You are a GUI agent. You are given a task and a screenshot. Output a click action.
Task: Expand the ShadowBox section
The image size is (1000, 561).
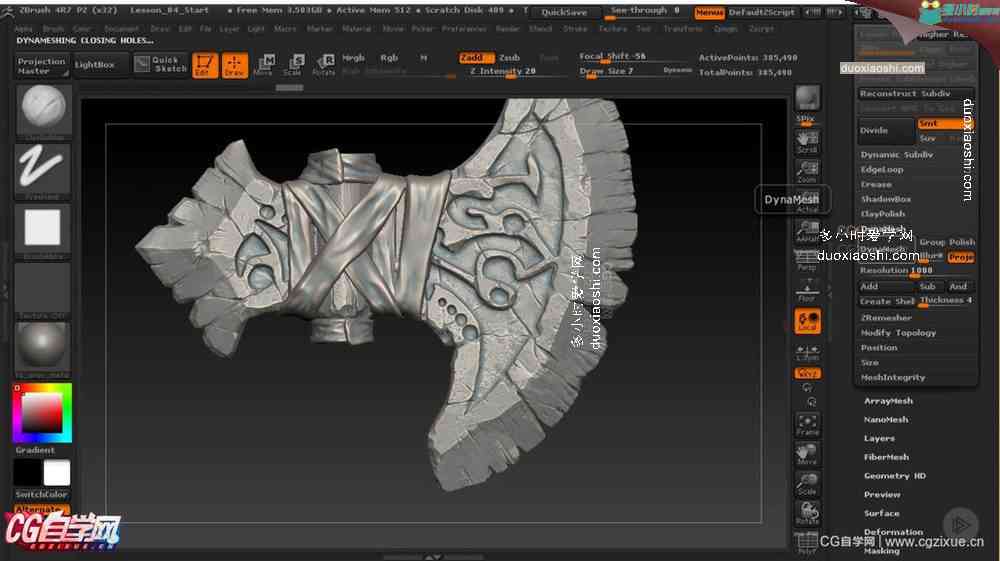pos(886,199)
